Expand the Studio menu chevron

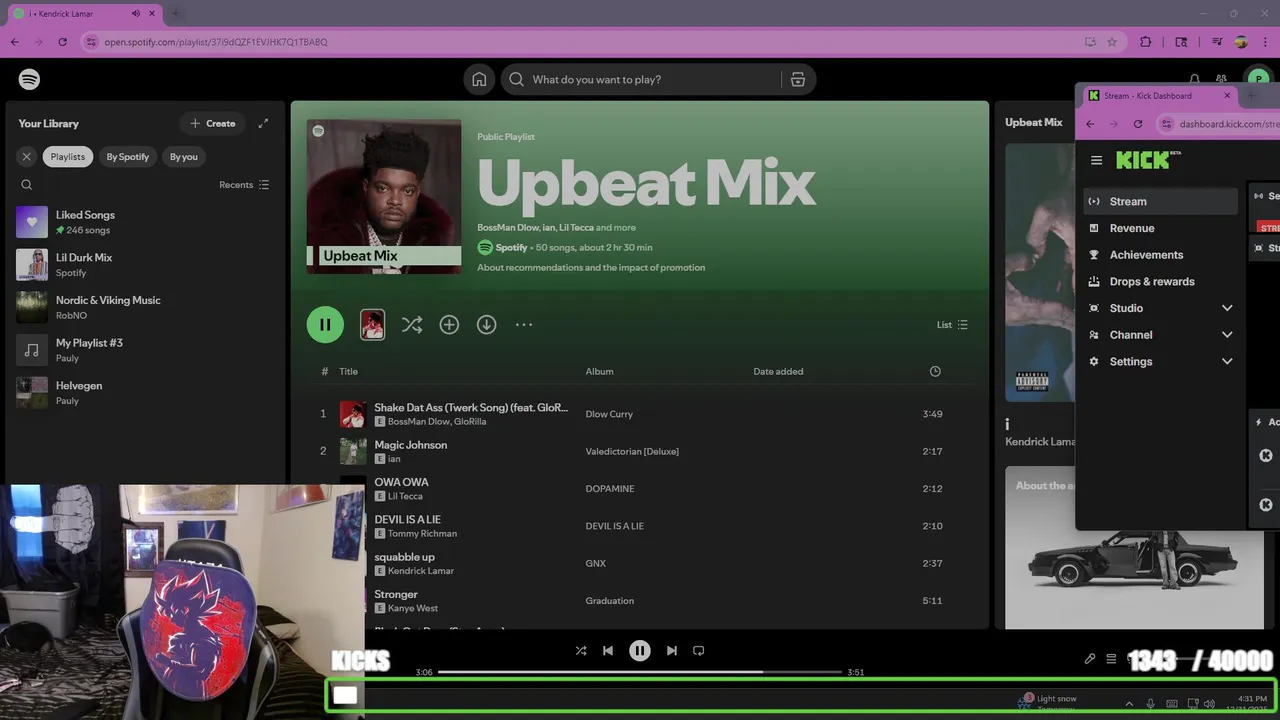1227,308
